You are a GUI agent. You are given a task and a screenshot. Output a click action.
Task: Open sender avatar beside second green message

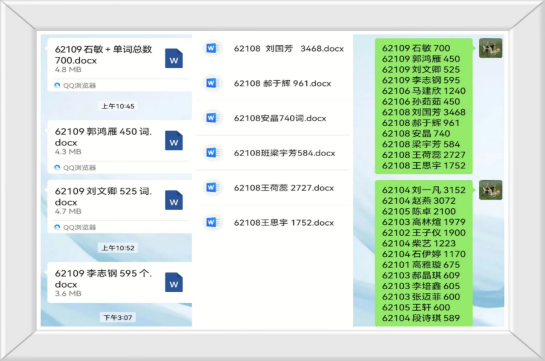(x=490, y=190)
